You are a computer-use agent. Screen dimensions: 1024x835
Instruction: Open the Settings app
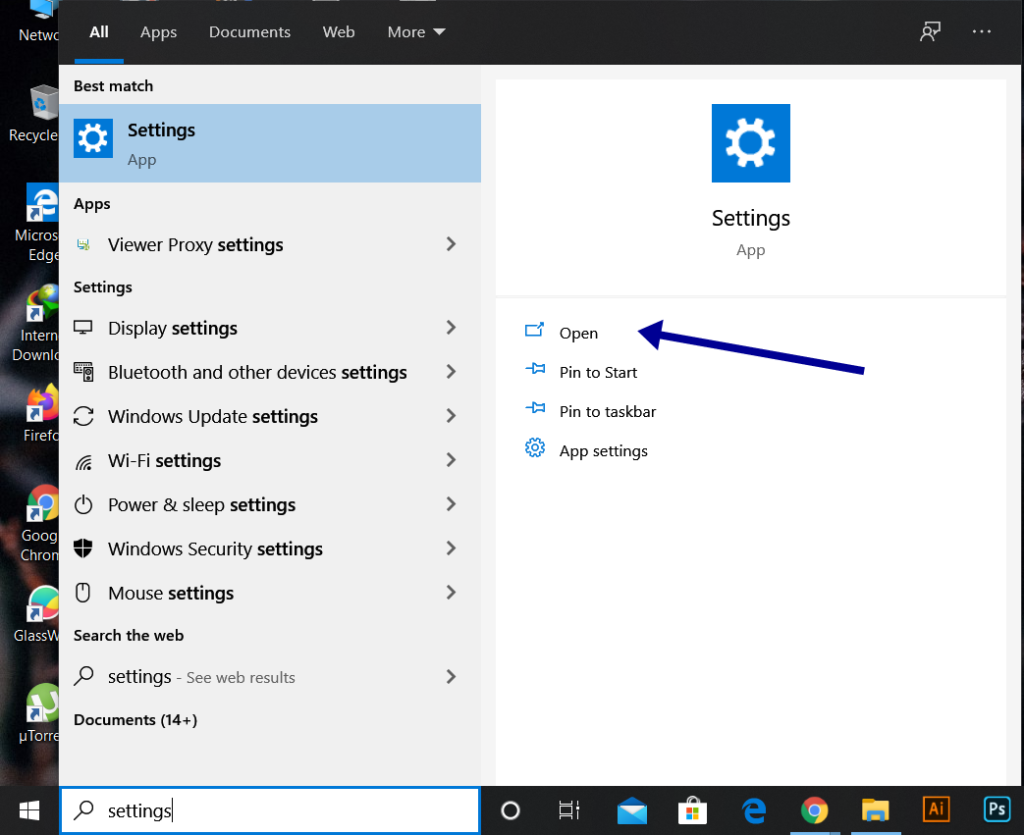(578, 332)
